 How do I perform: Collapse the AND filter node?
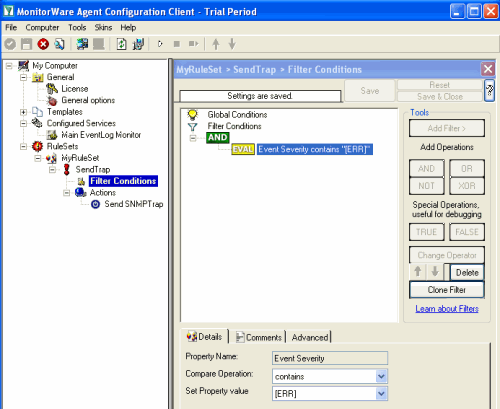[x=193, y=138]
